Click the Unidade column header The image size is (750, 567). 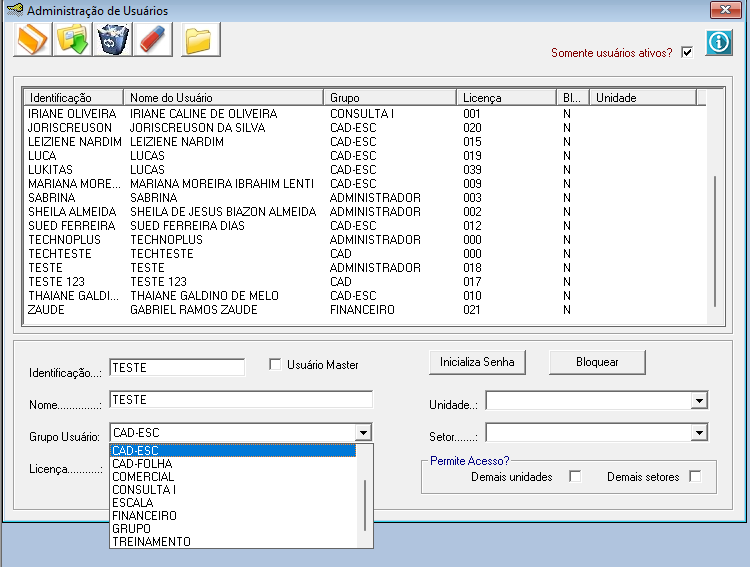point(642,98)
